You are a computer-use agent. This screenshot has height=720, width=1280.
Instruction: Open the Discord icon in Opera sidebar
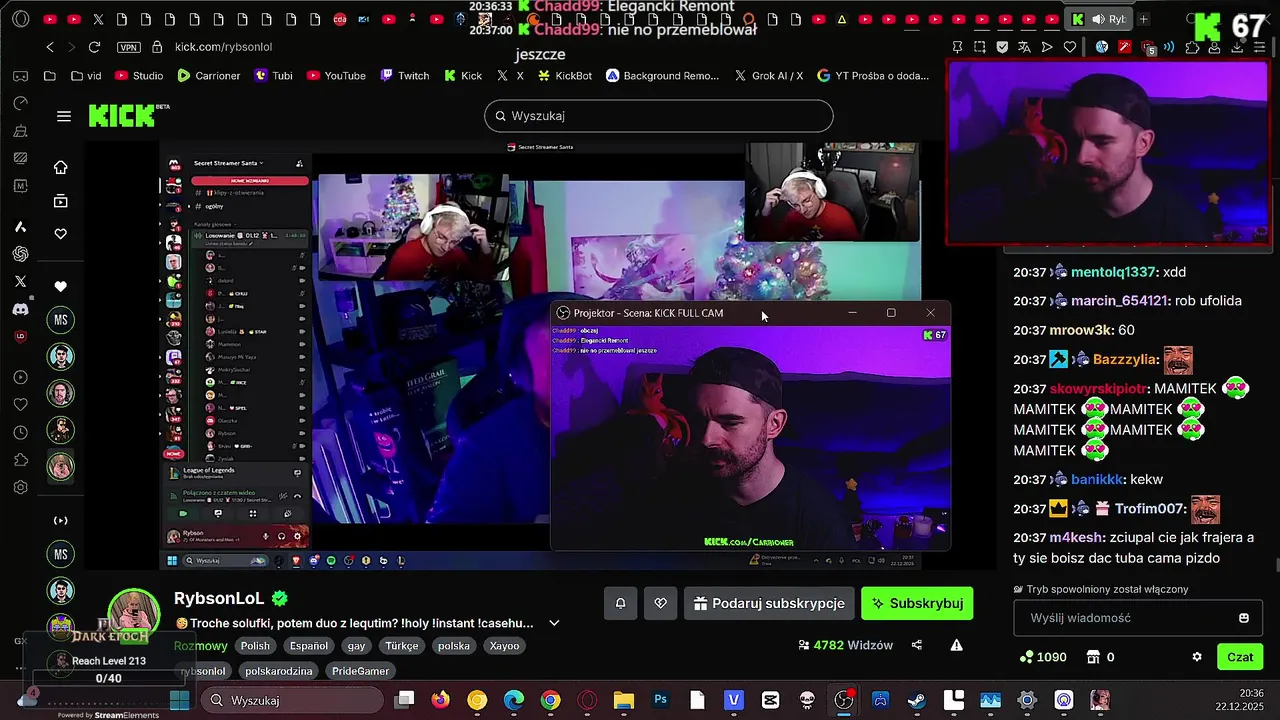coord(20,309)
